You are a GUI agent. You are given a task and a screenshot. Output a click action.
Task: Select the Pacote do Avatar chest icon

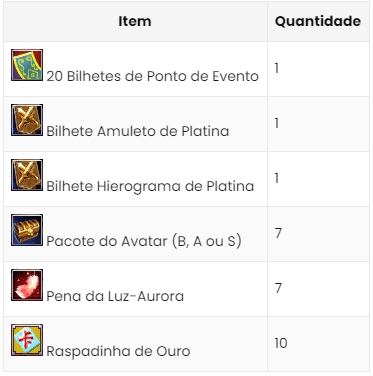(27, 230)
